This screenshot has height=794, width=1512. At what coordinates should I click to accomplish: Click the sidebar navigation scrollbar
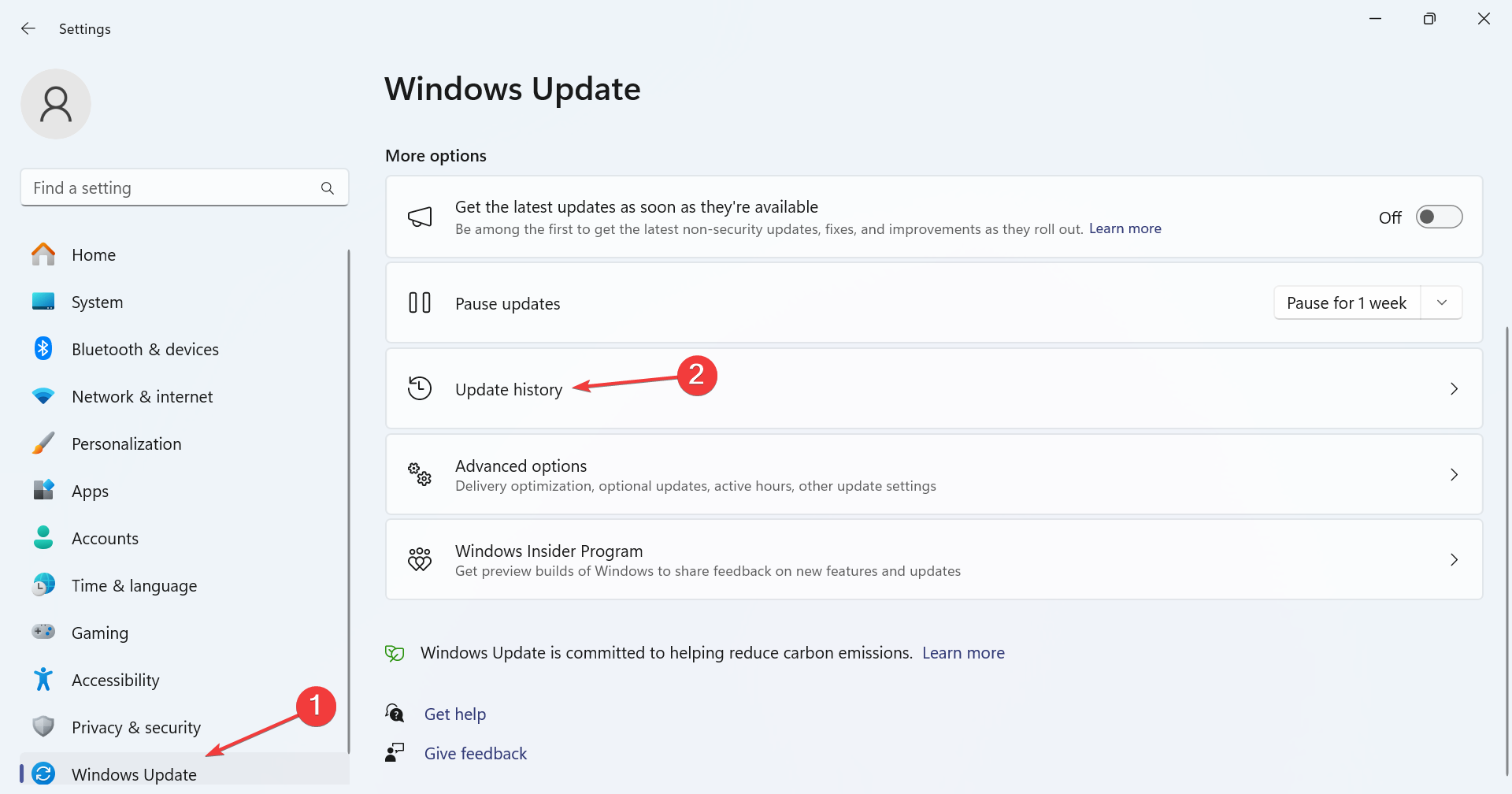click(348, 501)
